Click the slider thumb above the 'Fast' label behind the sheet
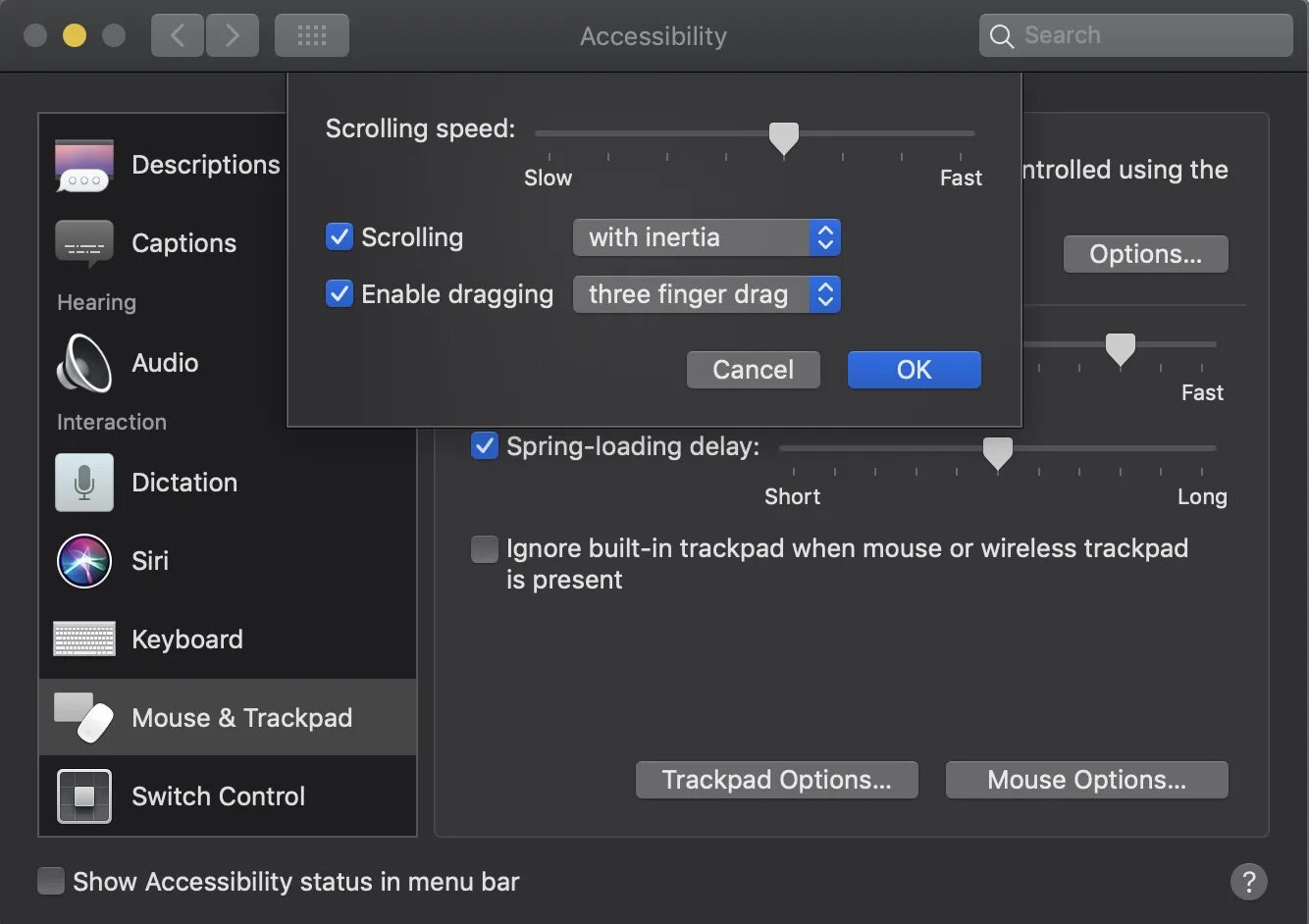 (x=1121, y=349)
